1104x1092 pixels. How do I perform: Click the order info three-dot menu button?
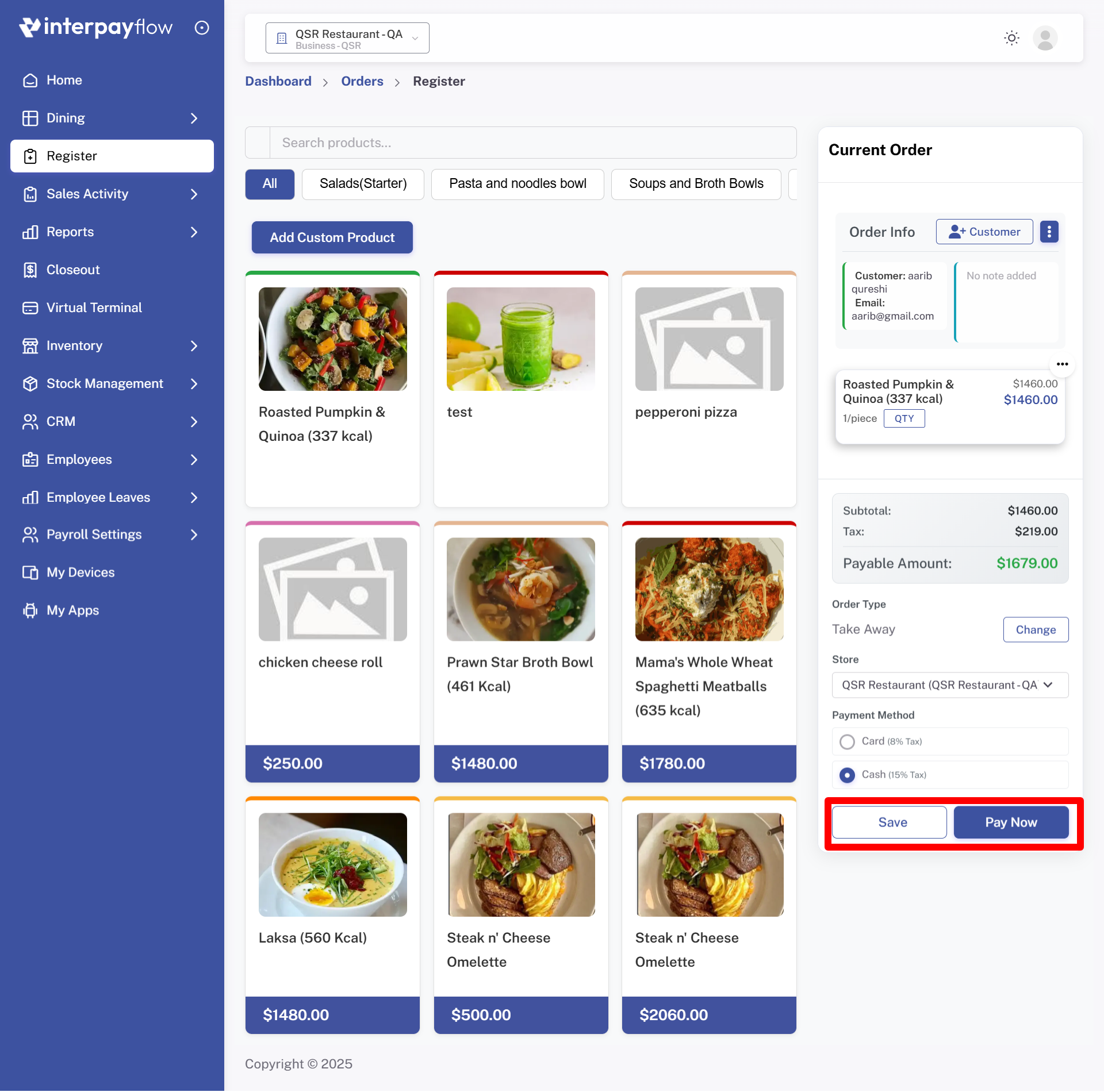click(x=1049, y=232)
